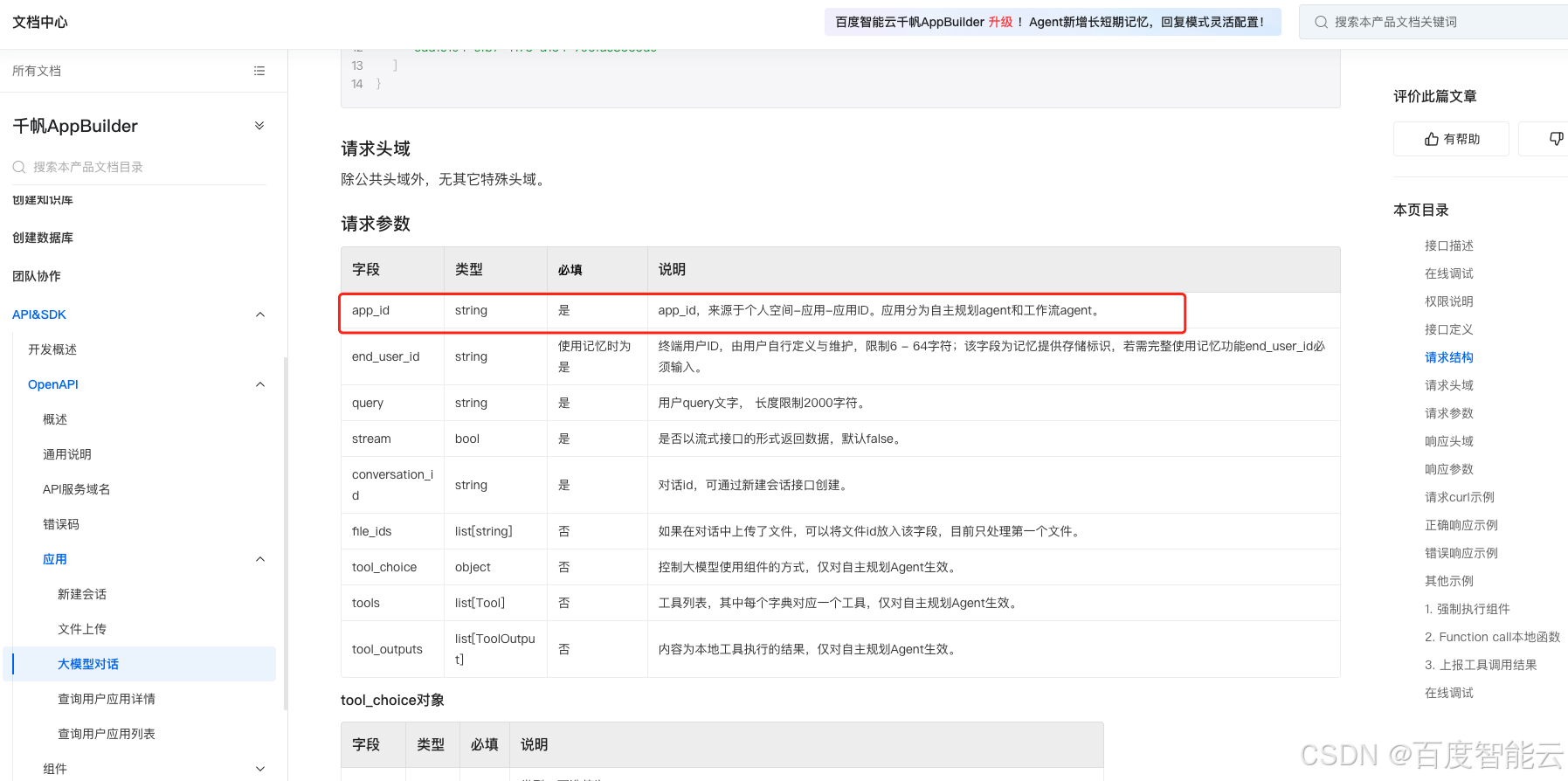Click the search icon in 搜索本产品文档目录
Viewport: 1568px width, 781px height.
point(19,167)
